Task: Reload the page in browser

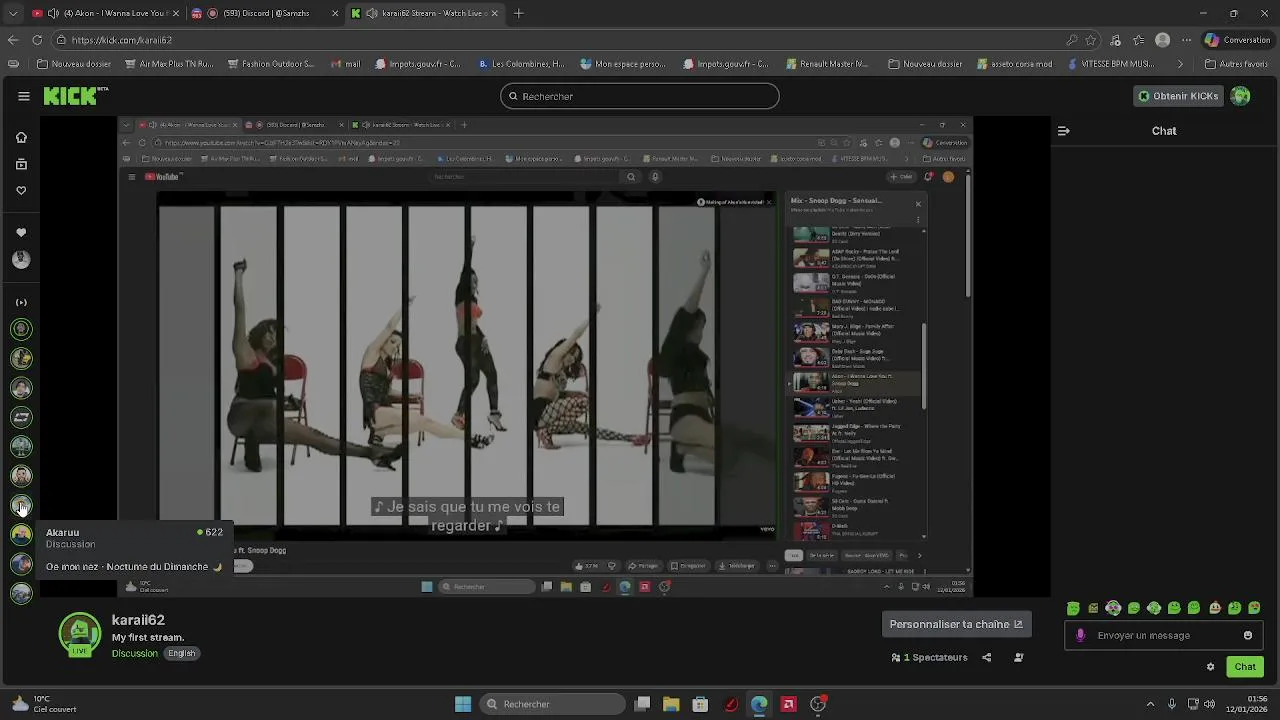Action: [37, 40]
